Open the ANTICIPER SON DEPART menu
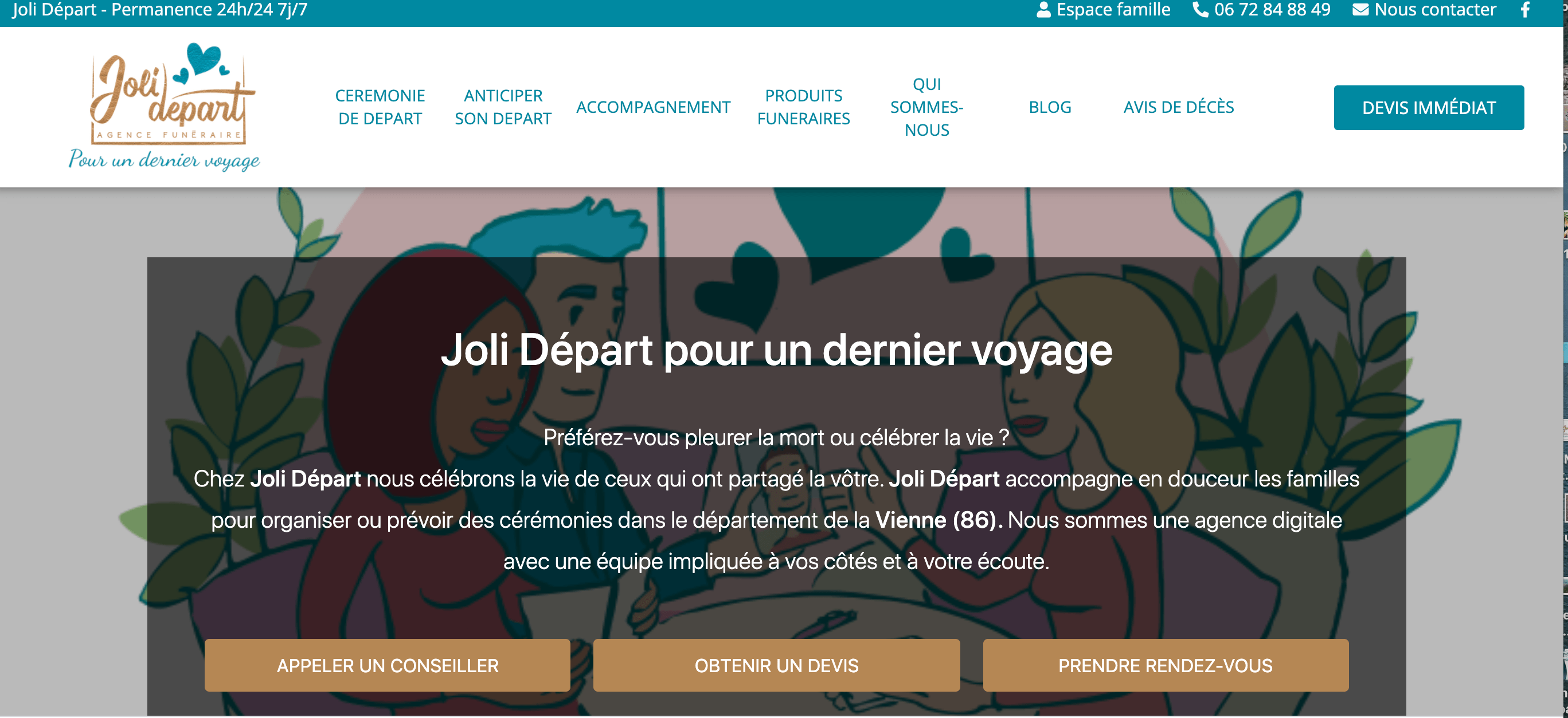The width and height of the screenshot is (1568, 718). 503,107
